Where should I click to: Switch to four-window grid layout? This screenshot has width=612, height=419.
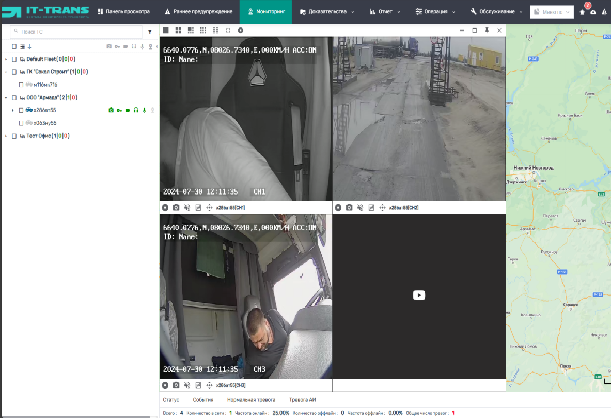pyautogui.click(x=178, y=30)
